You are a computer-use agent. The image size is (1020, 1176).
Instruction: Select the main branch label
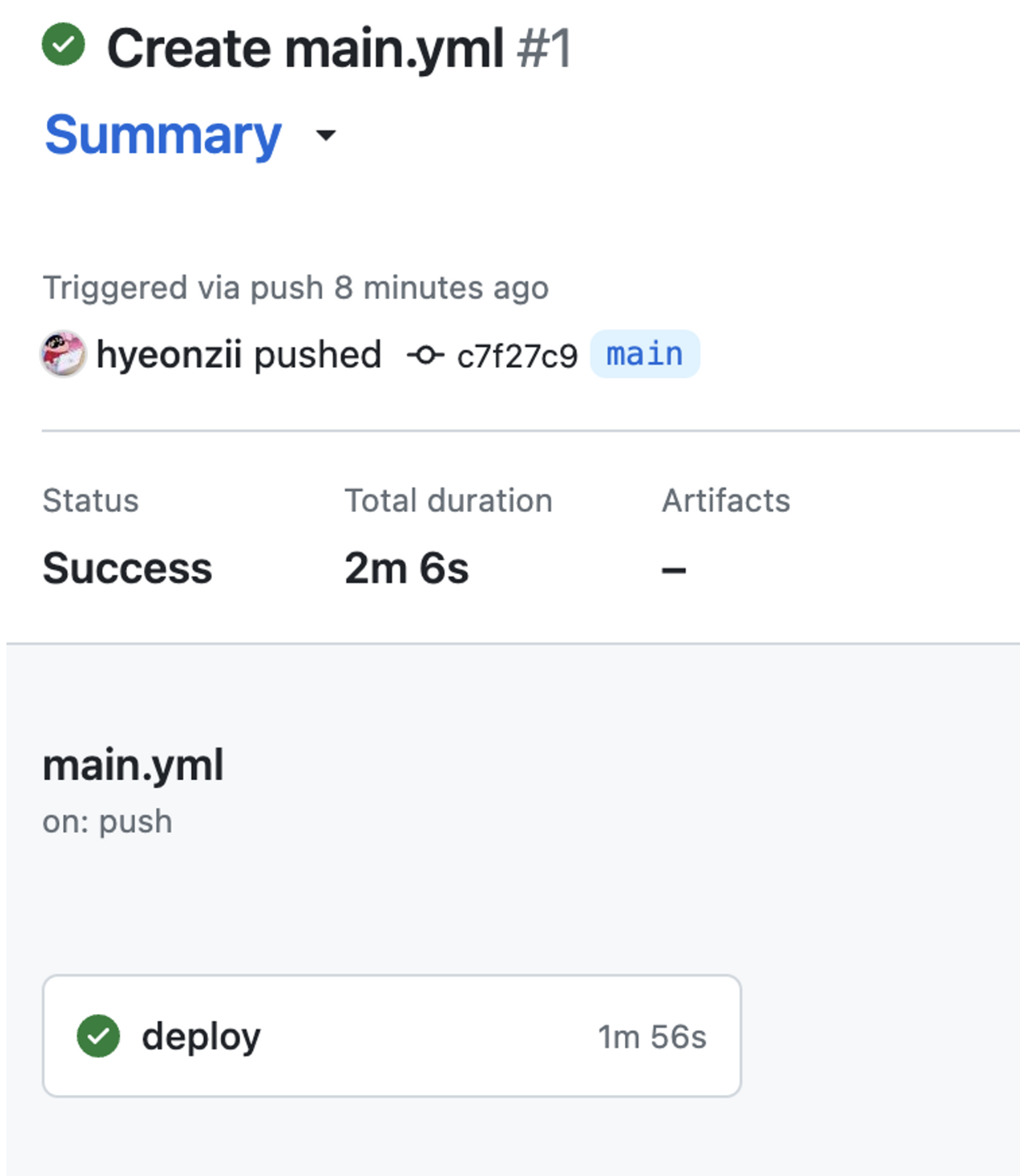click(x=644, y=354)
